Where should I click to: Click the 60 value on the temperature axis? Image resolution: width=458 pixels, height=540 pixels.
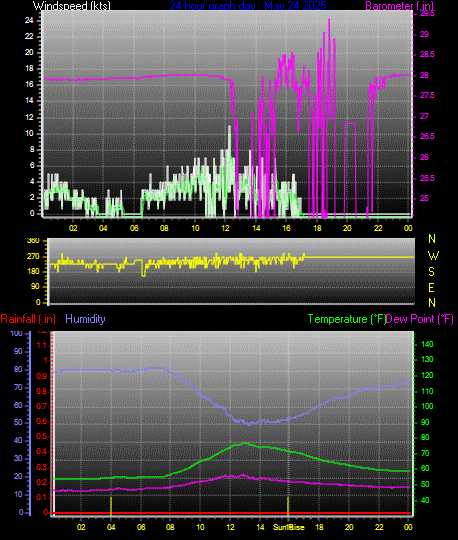pyautogui.click(x=425, y=468)
